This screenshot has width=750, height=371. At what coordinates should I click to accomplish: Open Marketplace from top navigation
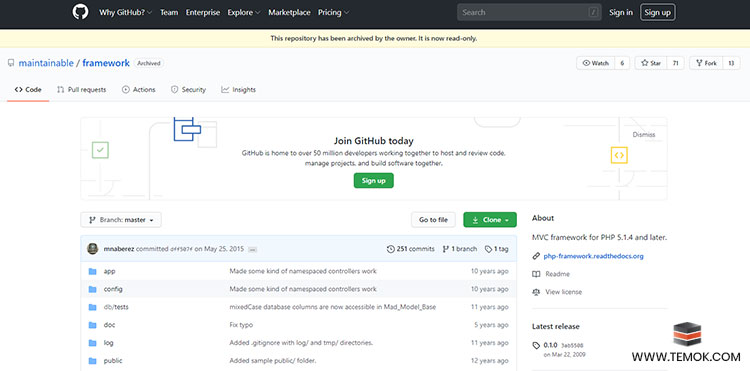pyautogui.click(x=289, y=12)
